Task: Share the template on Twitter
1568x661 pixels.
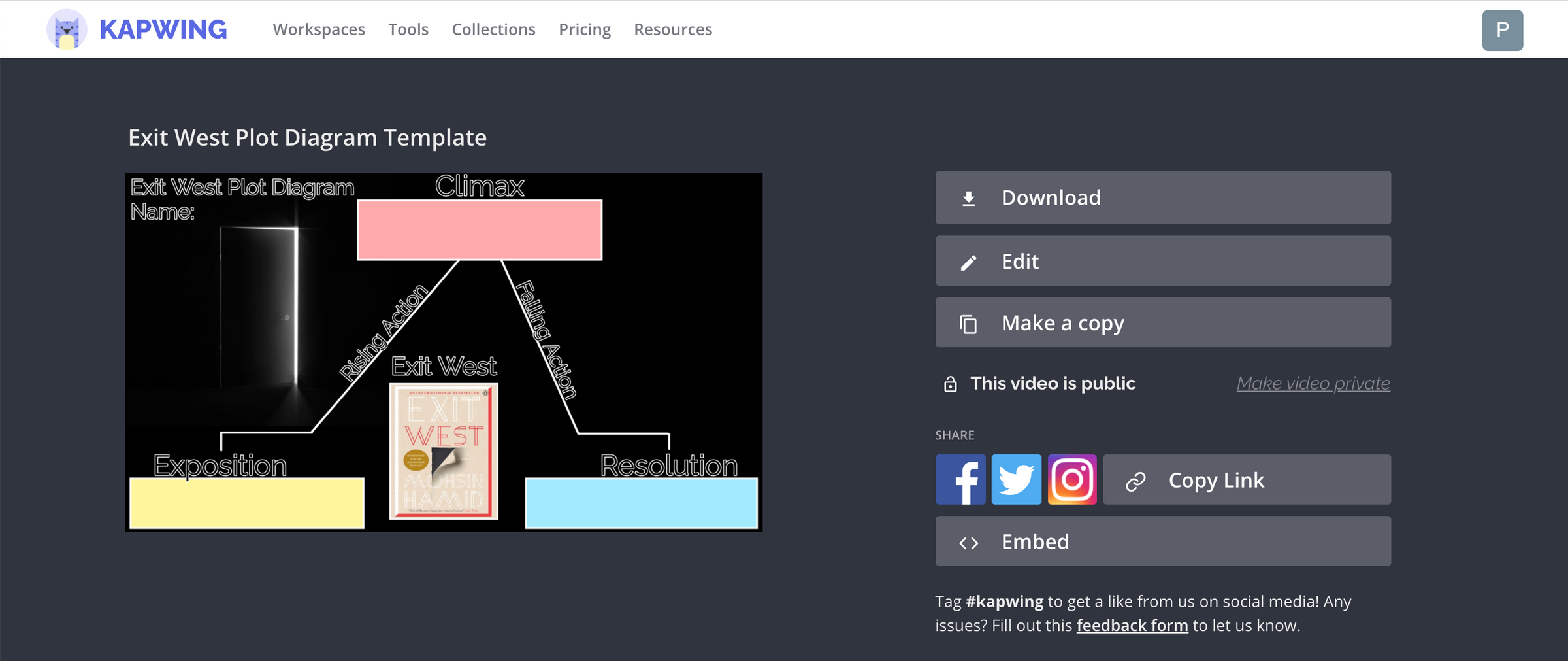Action: 1017,479
